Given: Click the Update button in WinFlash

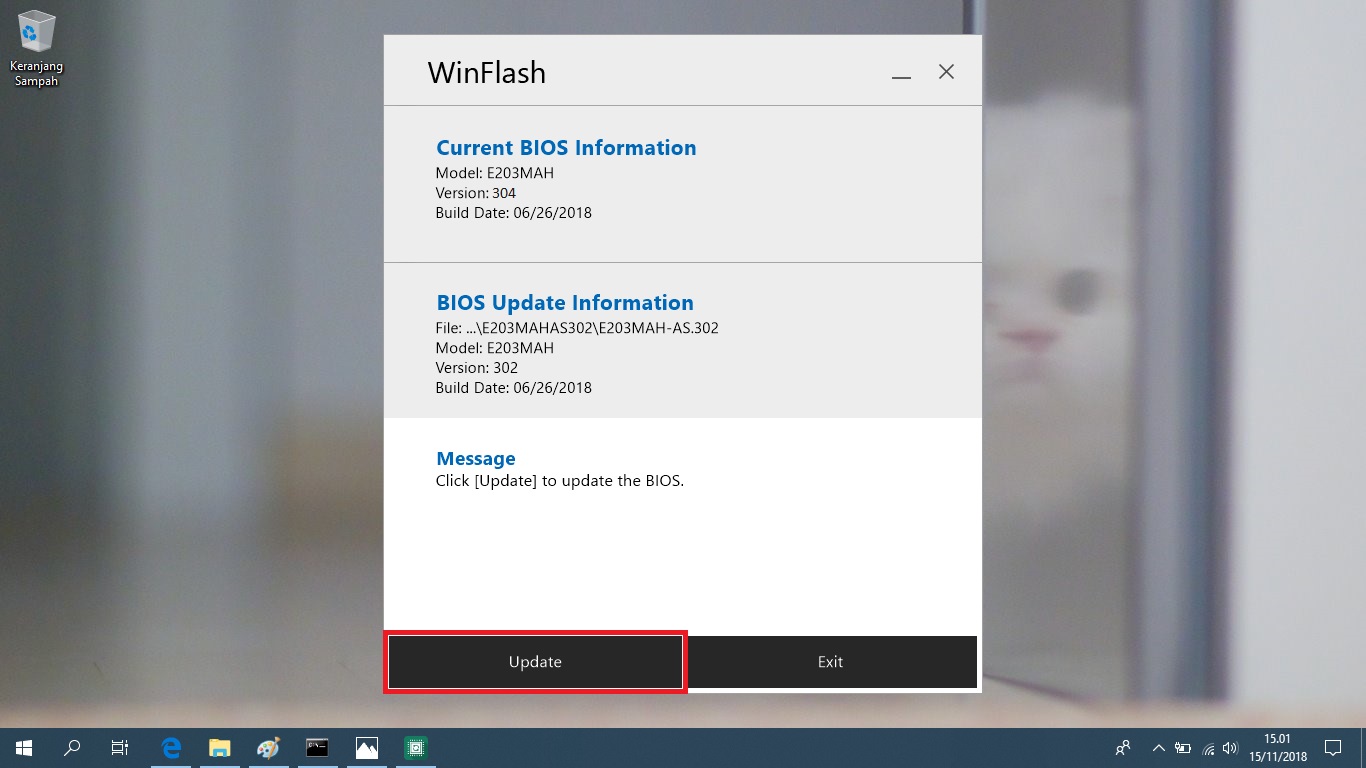Looking at the screenshot, I should pos(535,662).
